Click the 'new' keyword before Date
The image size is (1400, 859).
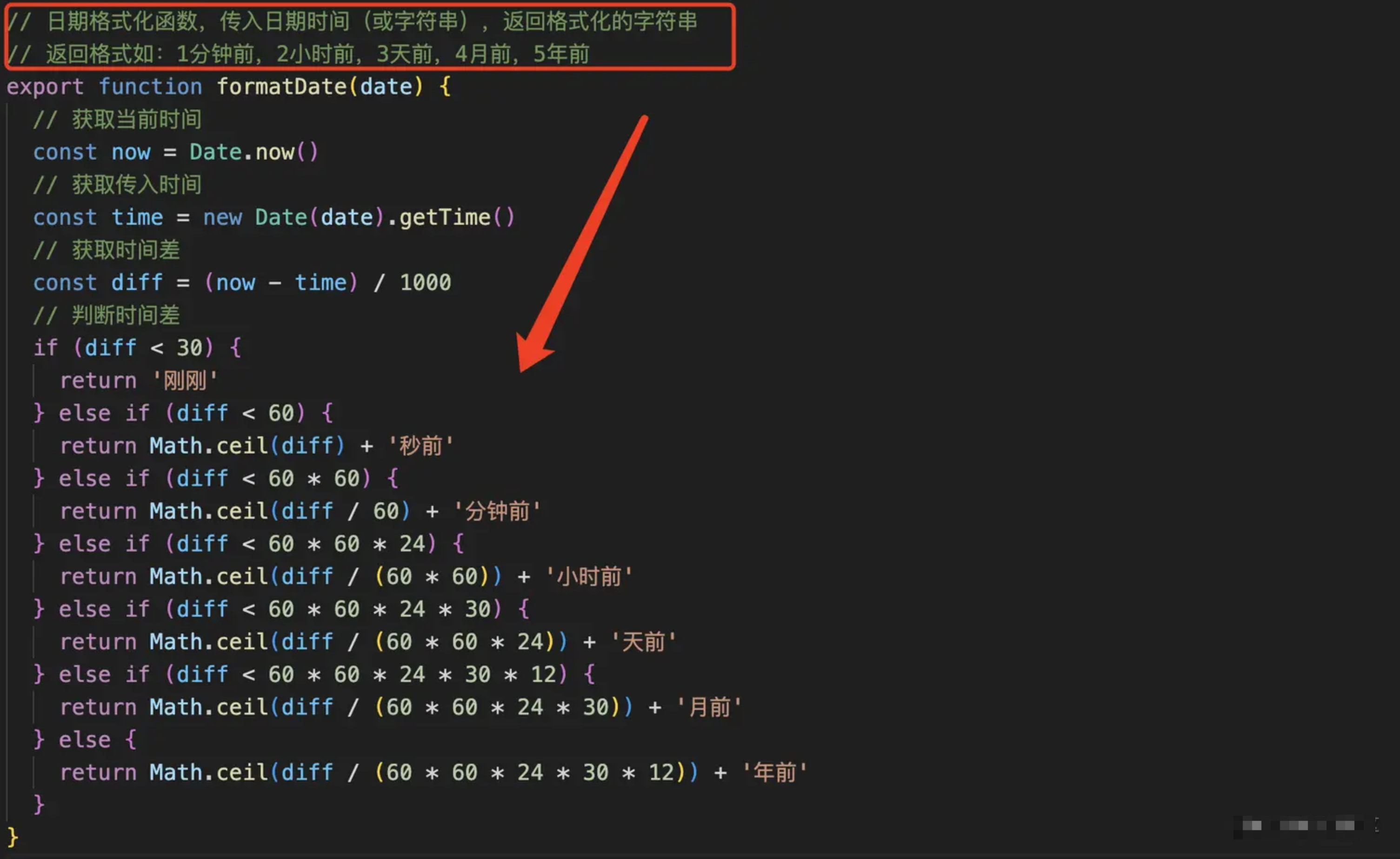coord(222,218)
